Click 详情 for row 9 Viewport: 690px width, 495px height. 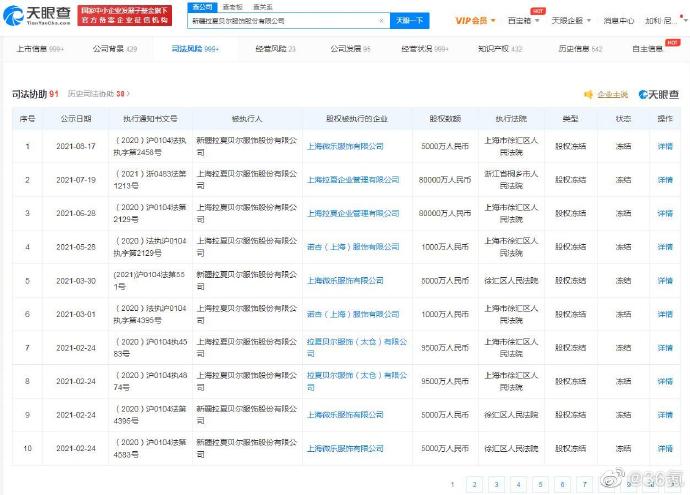click(665, 415)
